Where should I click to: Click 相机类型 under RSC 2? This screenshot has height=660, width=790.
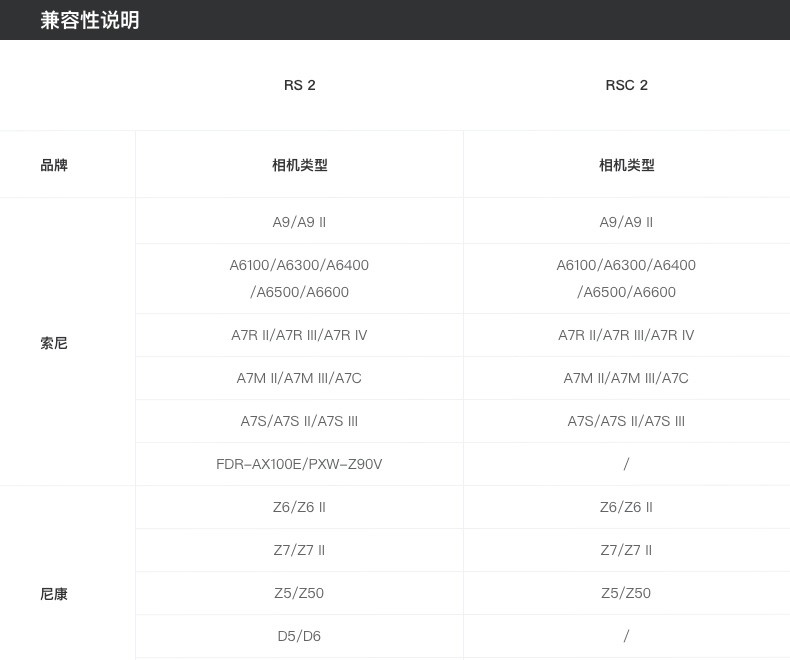coord(626,165)
